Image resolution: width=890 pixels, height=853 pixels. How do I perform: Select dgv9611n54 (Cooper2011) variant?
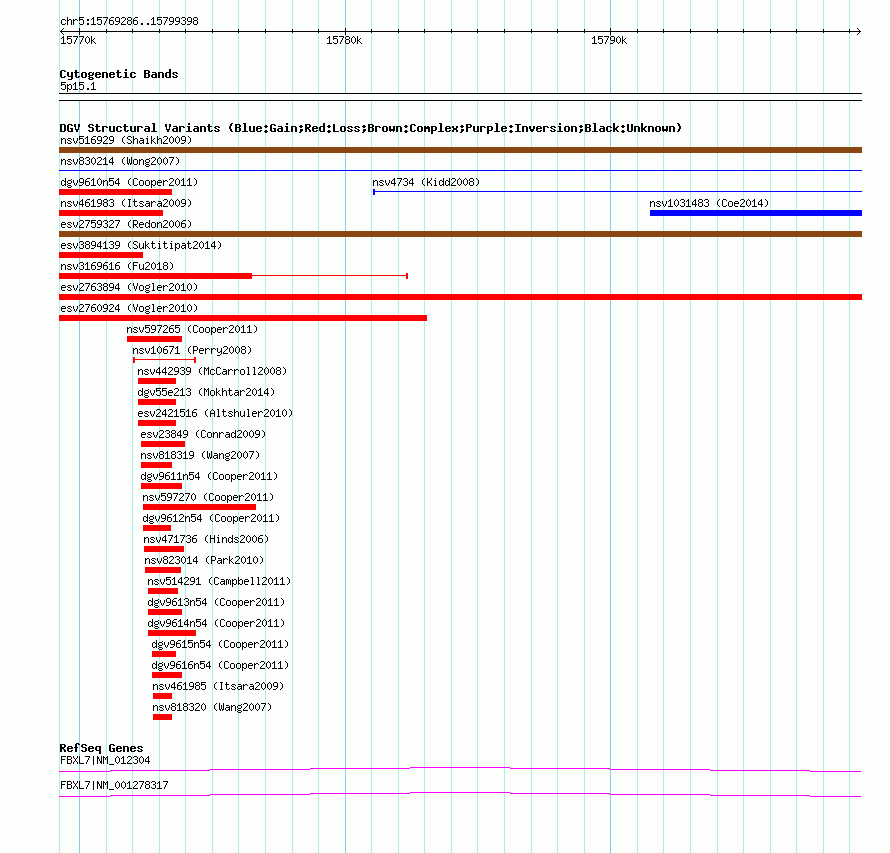coord(209,476)
